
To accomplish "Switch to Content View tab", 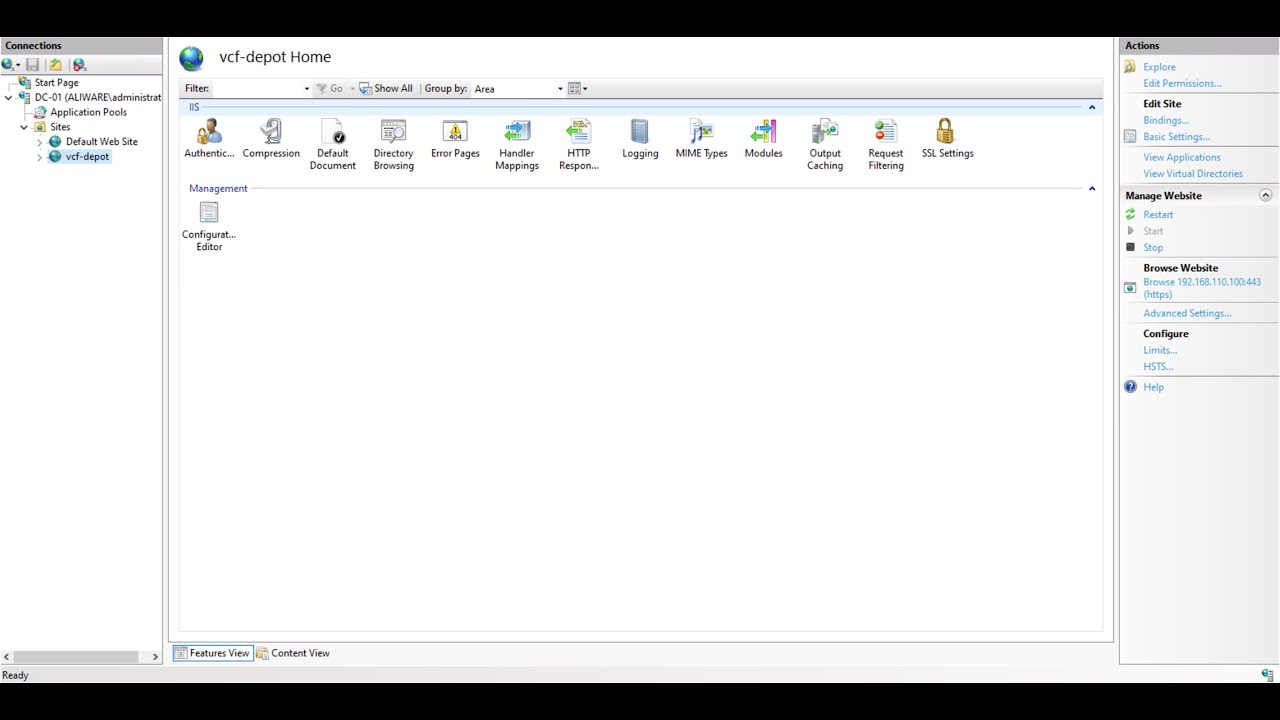I will click(x=293, y=653).
